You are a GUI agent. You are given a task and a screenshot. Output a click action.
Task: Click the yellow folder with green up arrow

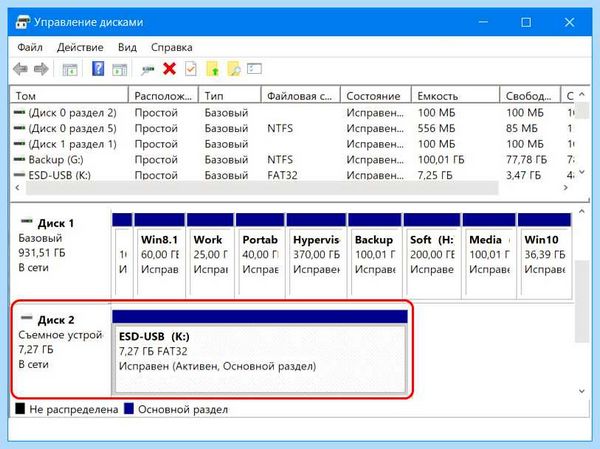(213, 69)
